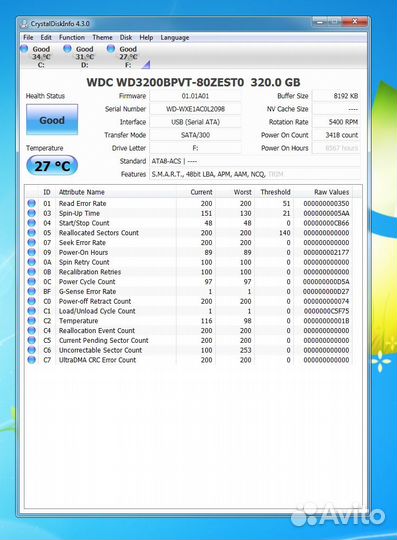
Task: Click status icon for Uncorrectable Sector Count
Action: (x=31, y=350)
